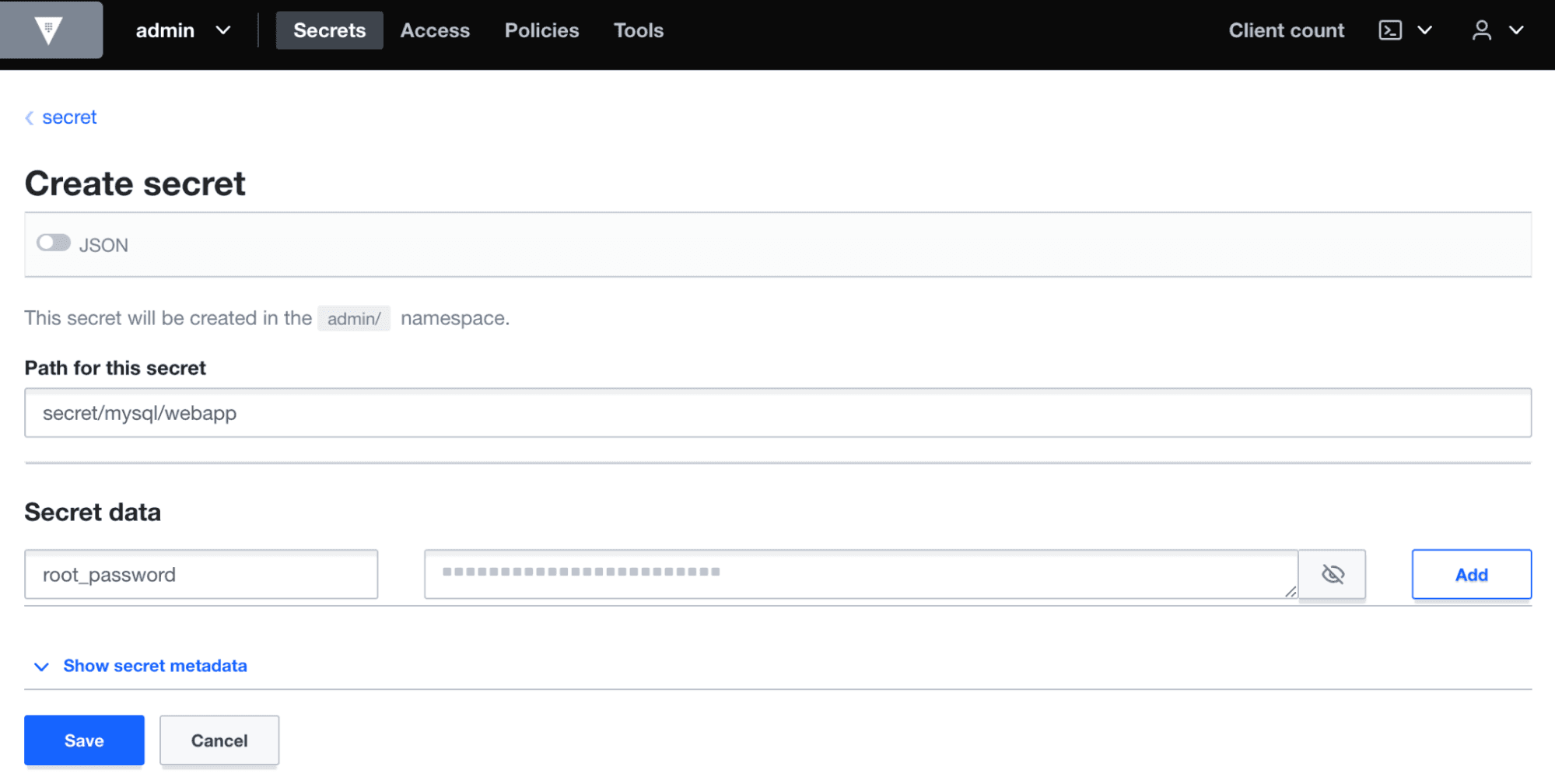This screenshot has width=1555, height=784.
Task: Open the Client count link
Action: click(x=1286, y=30)
